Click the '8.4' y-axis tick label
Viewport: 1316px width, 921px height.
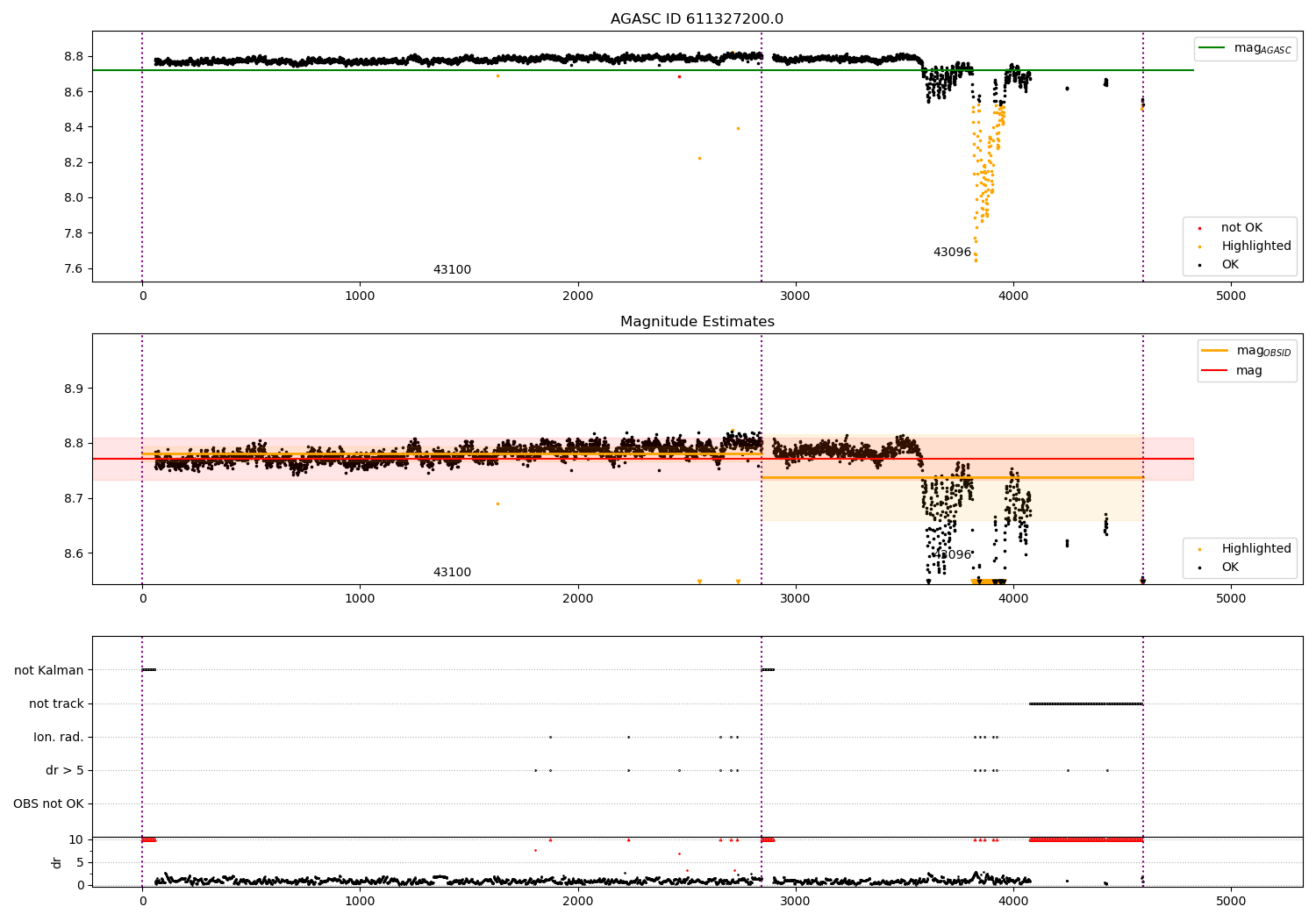pos(74,127)
